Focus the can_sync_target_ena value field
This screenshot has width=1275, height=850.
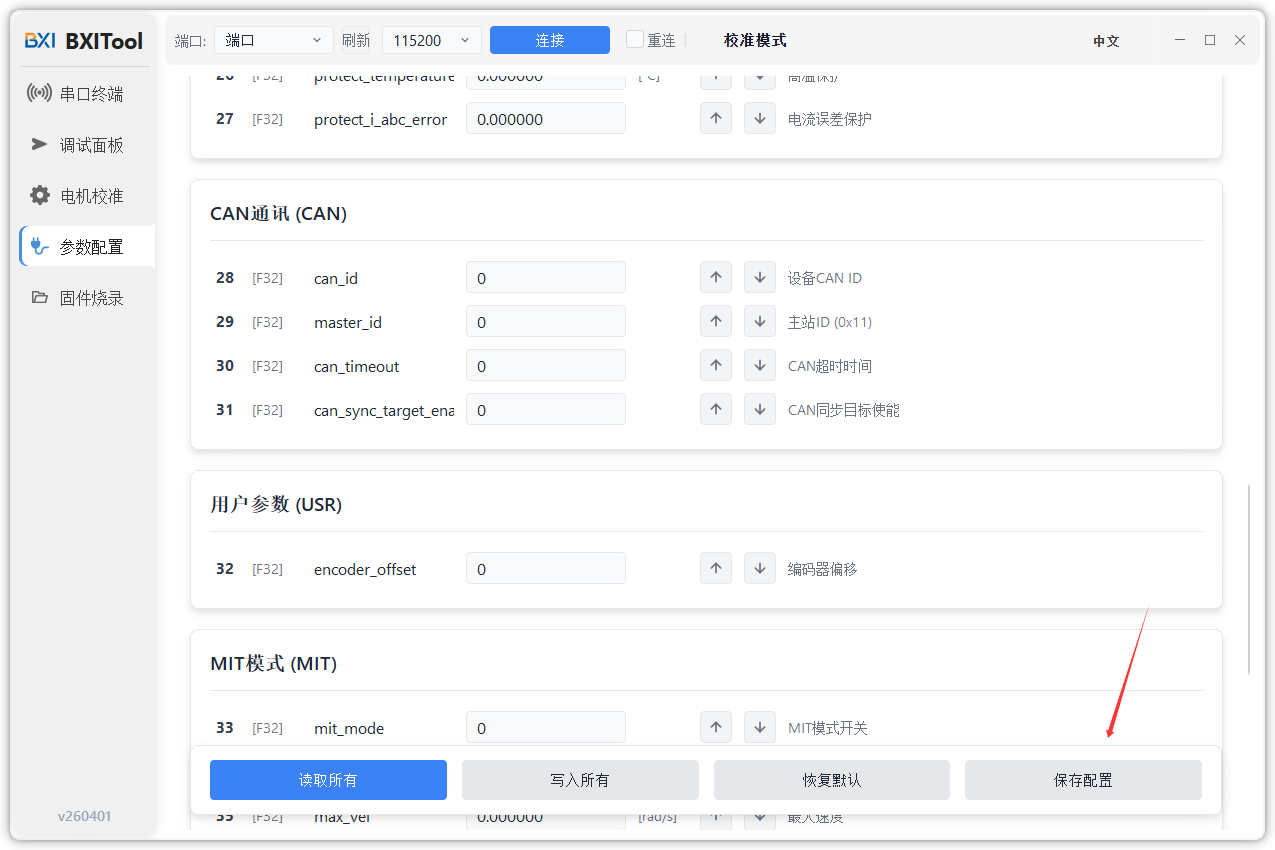[546, 409]
